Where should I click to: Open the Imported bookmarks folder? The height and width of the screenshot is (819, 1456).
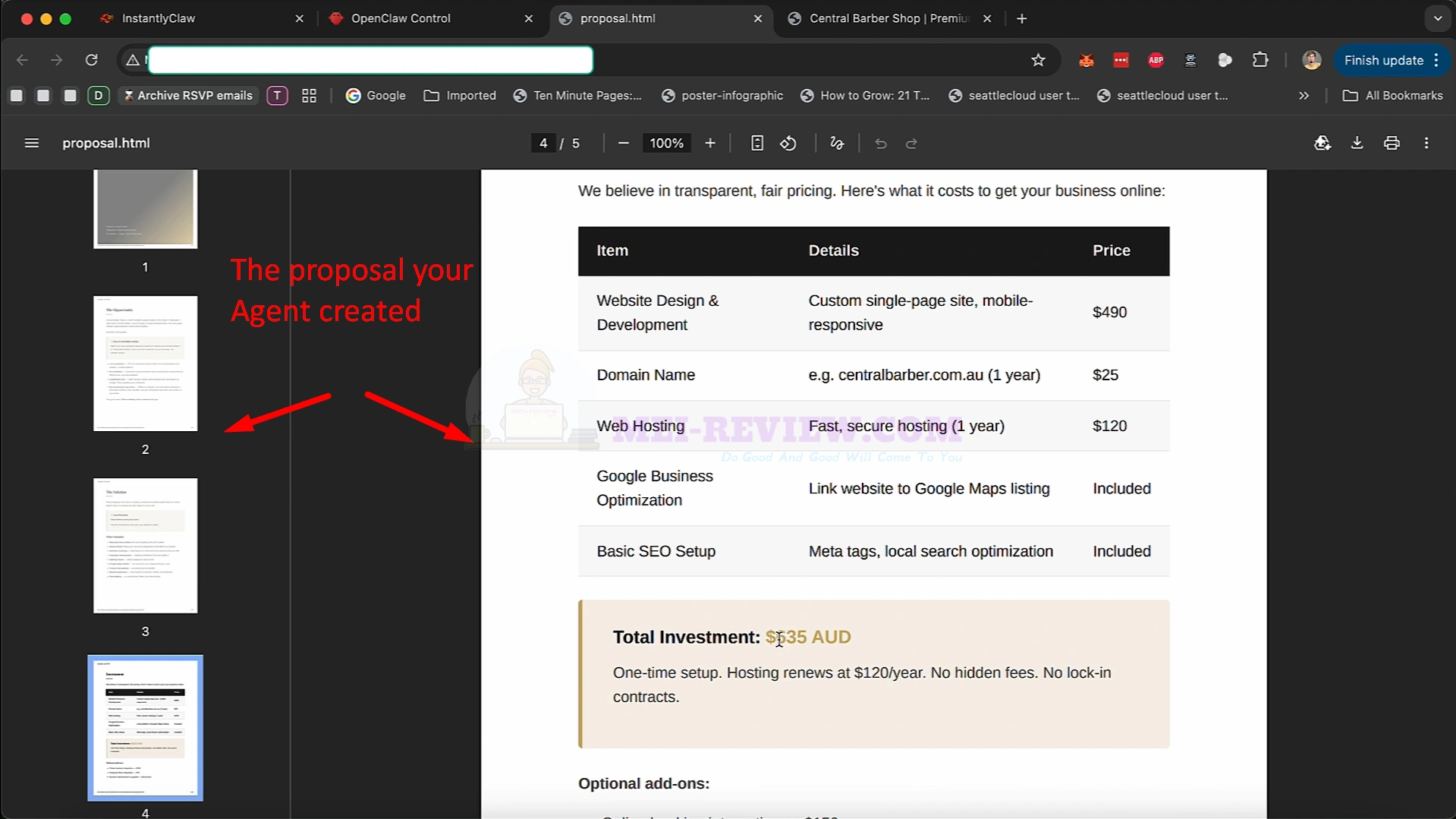[x=460, y=96]
